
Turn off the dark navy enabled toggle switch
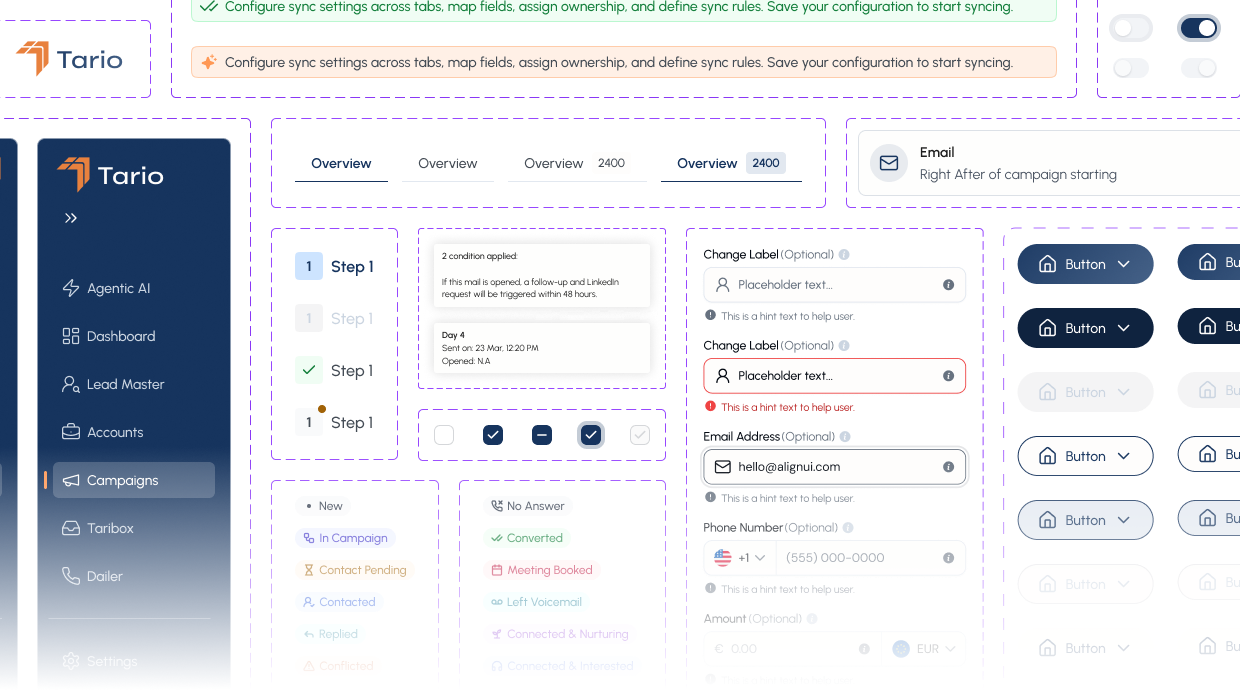pyautogui.click(x=1199, y=28)
